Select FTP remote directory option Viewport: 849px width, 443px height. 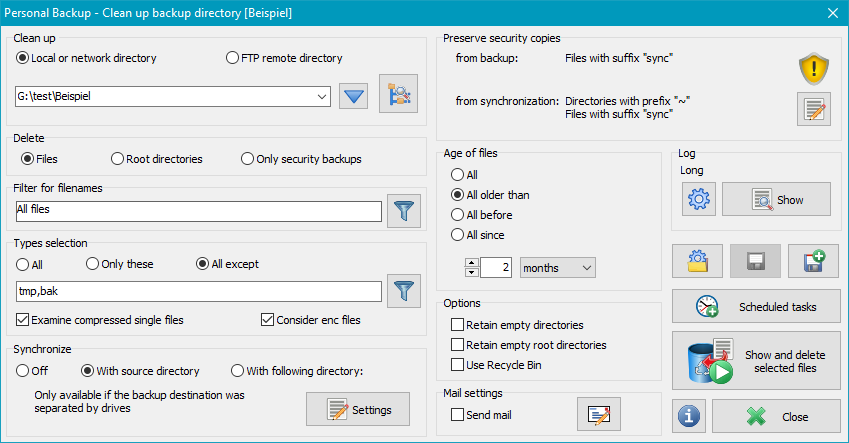click(x=285, y=58)
